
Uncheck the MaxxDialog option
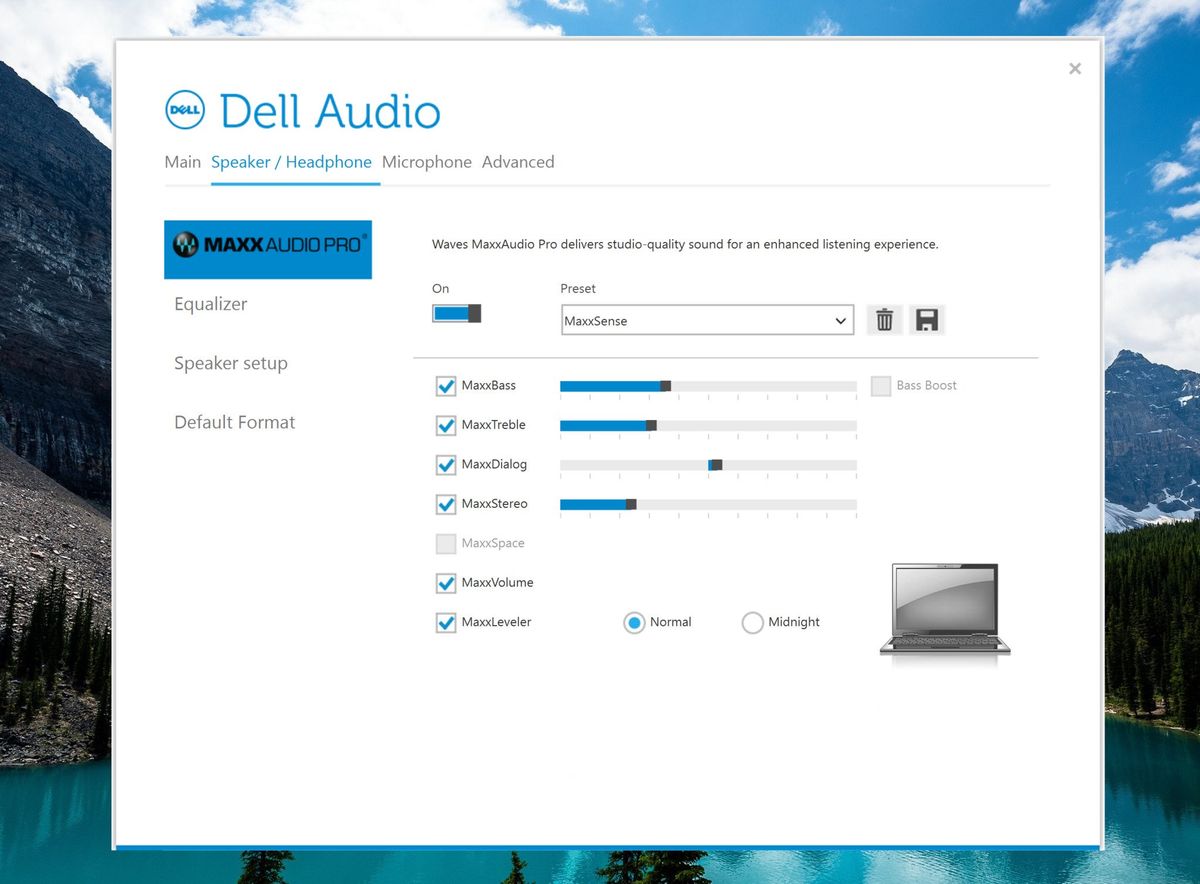pos(446,465)
